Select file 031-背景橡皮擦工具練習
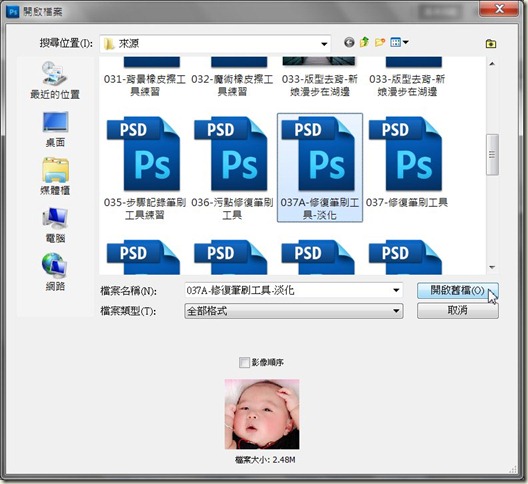The width and height of the screenshot is (528, 484). (x=144, y=77)
